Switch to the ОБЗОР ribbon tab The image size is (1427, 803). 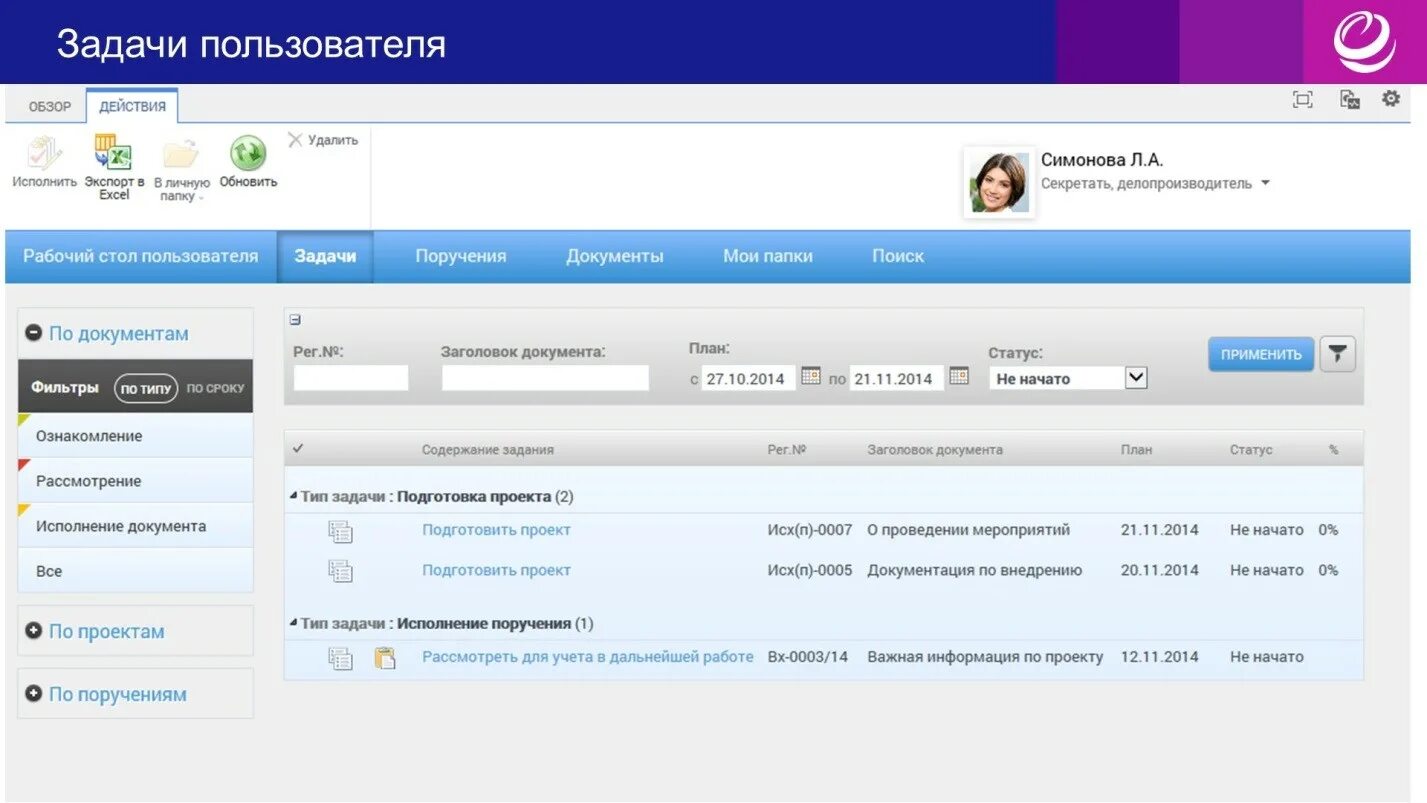point(50,107)
